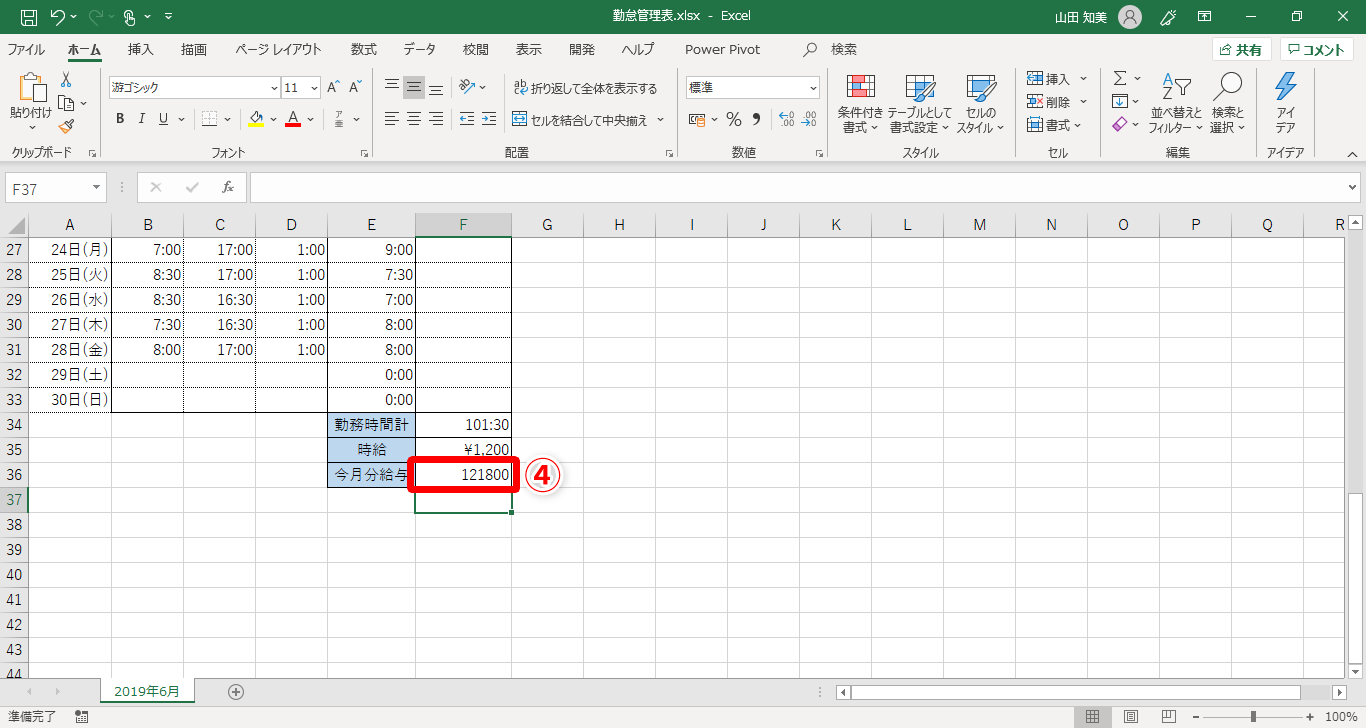Expand the Name Box dropdown arrow

pos(97,187)
